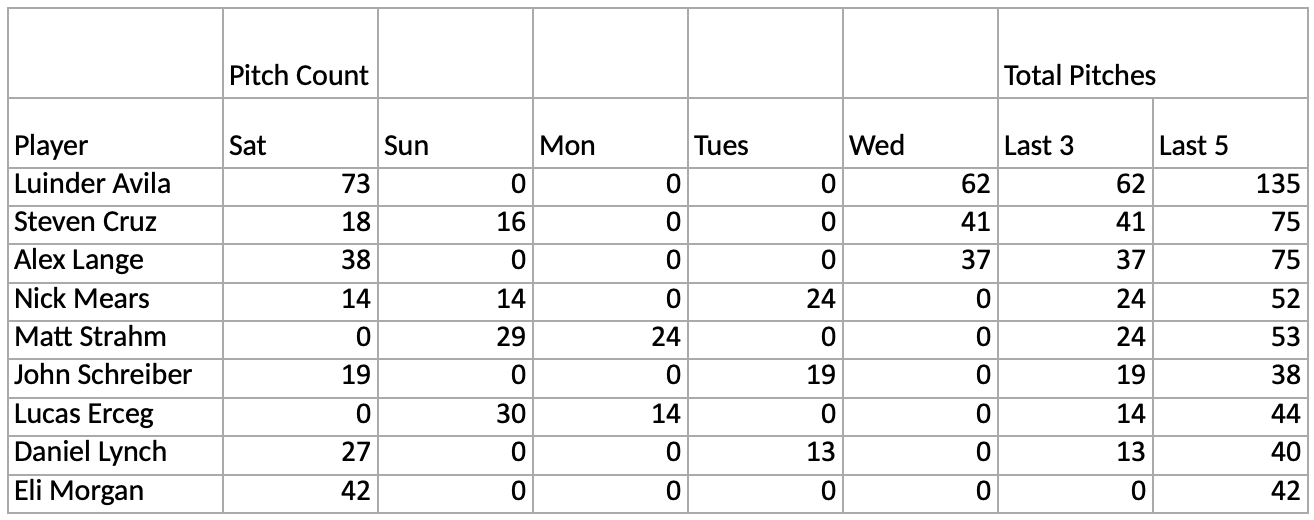Image resolution: width=1314 pixels, height=520 pixels.
Task: Select Lucas Erceg's Sunday pitch count cell
Action: 456,414
